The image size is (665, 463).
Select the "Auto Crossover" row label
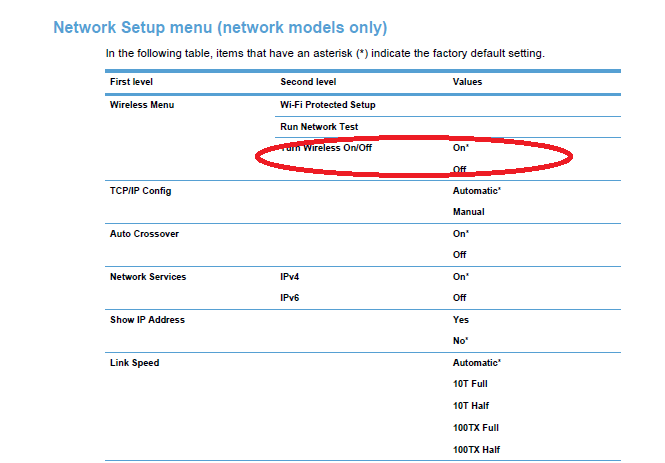point(137,233)
